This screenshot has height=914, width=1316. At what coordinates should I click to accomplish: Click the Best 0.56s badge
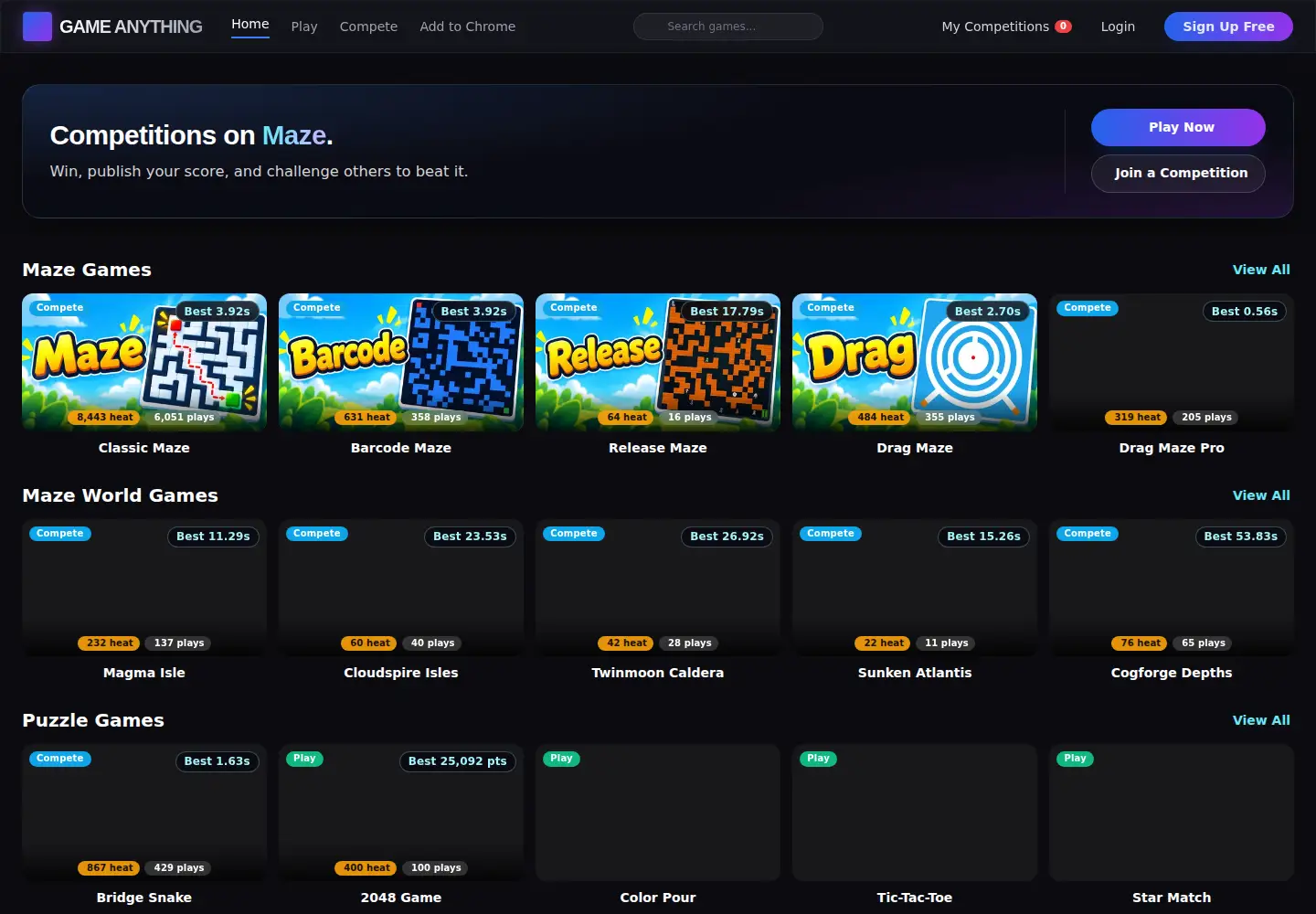point(1244,312)
